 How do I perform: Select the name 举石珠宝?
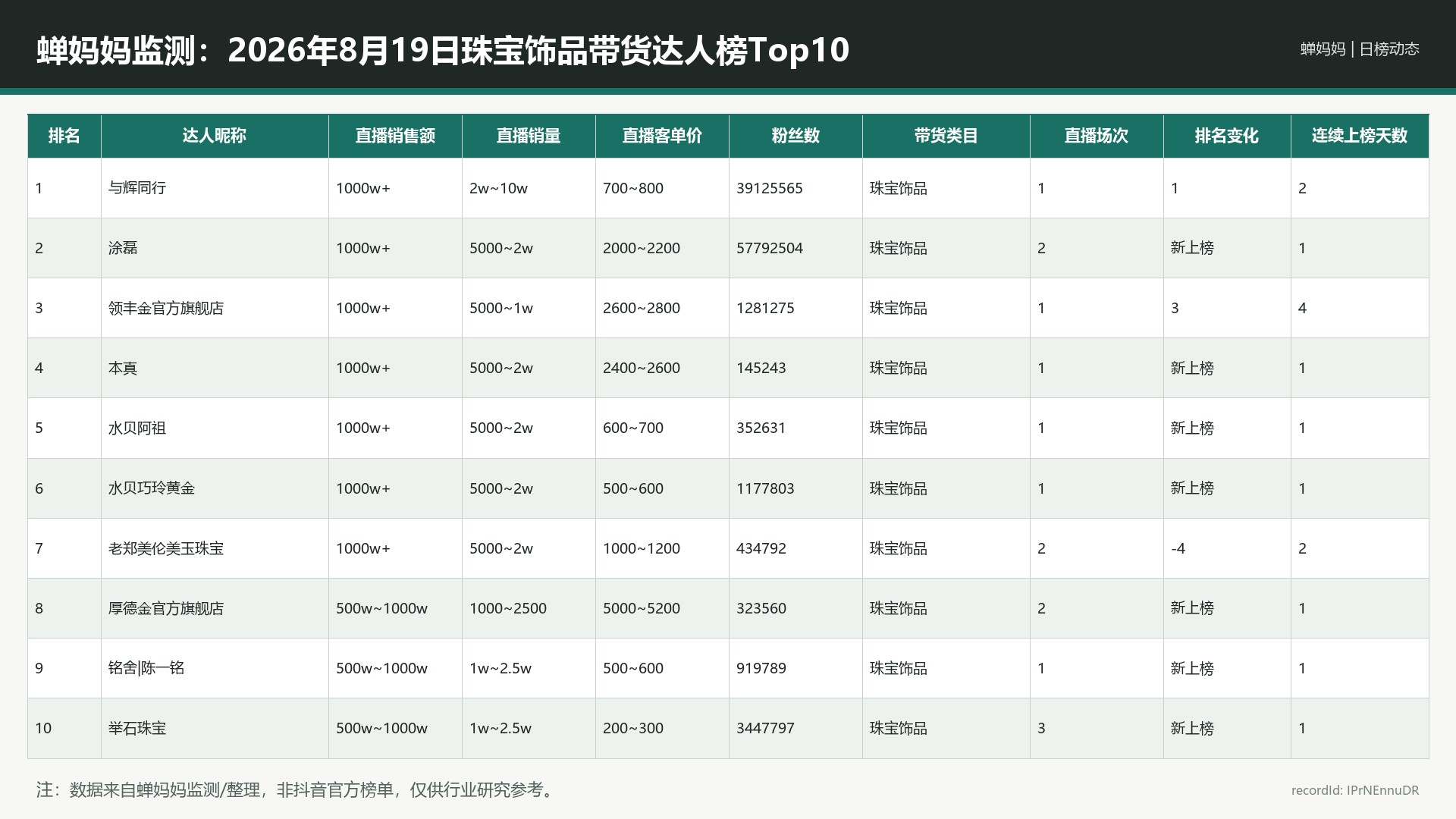(137, 728)
